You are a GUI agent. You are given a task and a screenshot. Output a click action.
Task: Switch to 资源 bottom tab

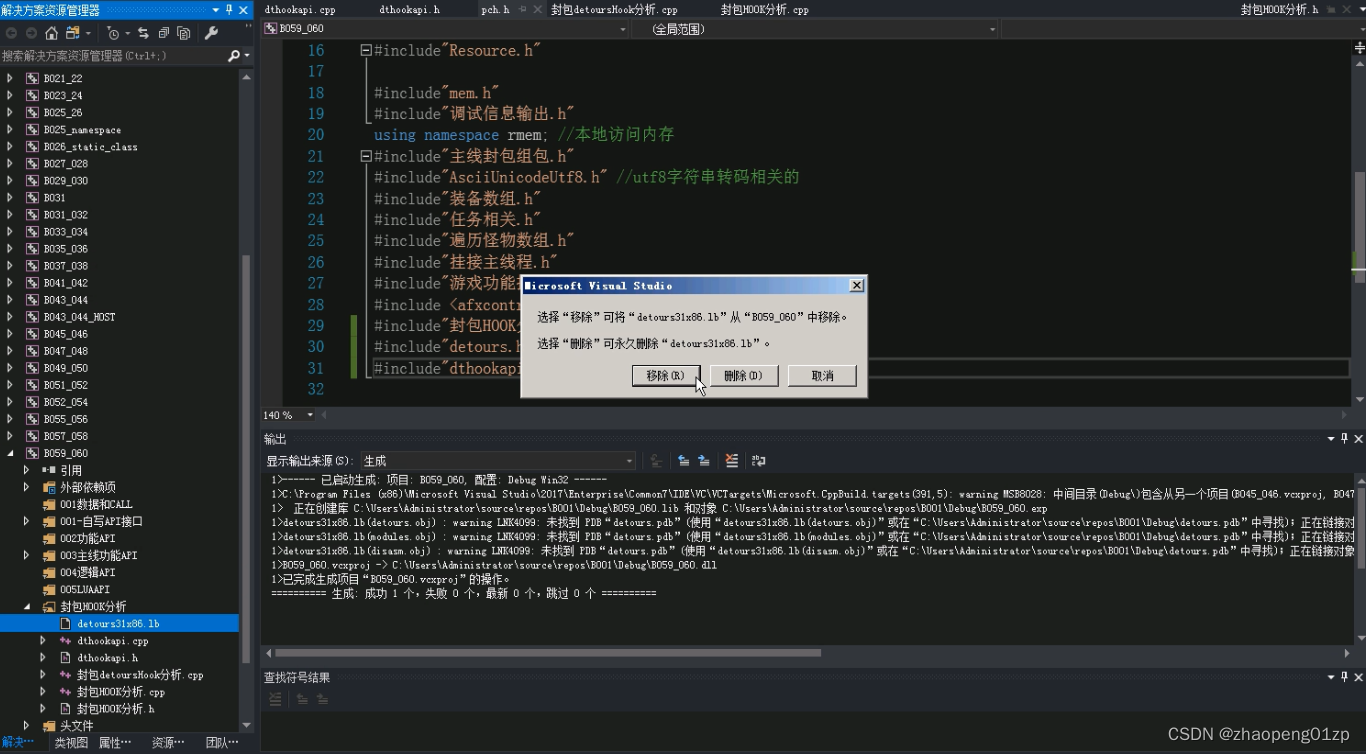click(168, 743)
